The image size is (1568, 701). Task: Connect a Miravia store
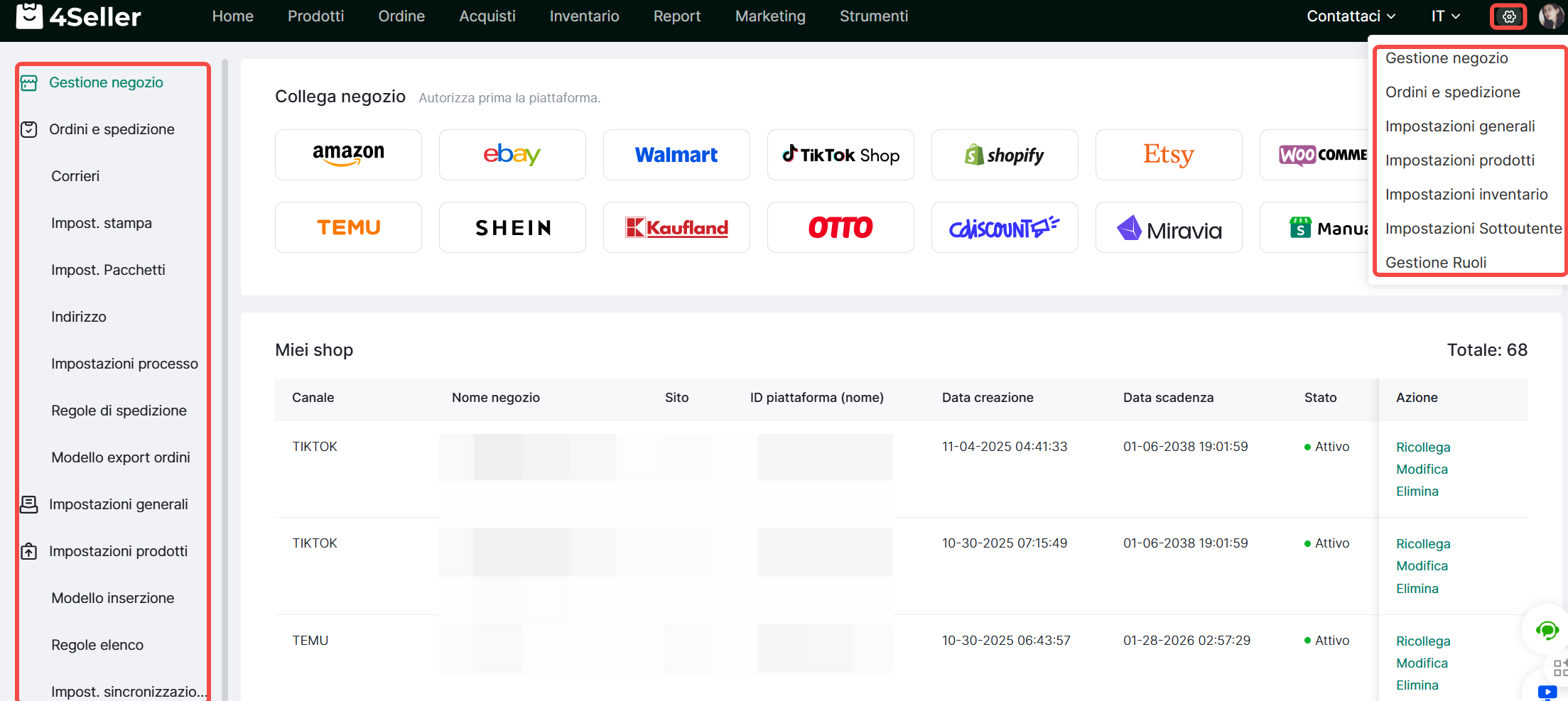point(1169,227)
